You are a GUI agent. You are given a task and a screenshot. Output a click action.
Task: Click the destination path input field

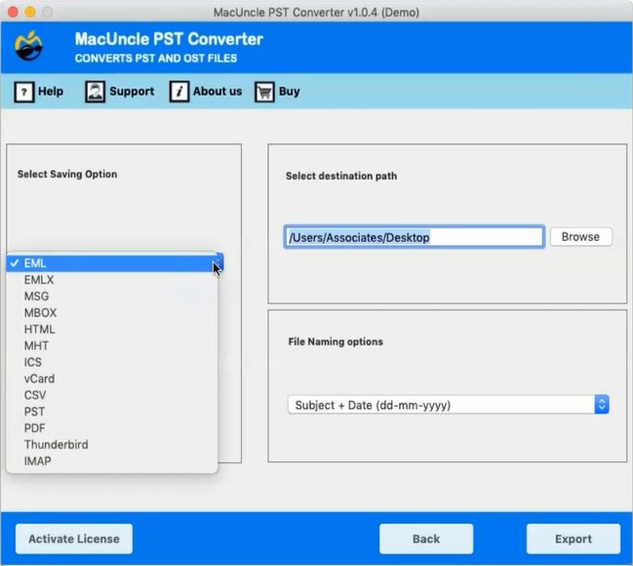(414, 237)
